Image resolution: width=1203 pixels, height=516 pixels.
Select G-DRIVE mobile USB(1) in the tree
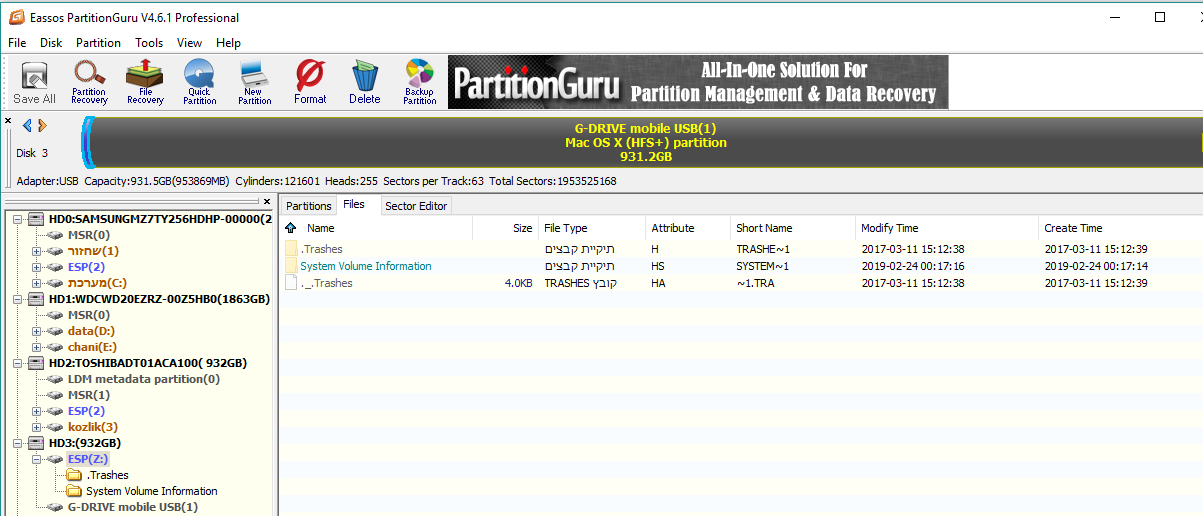133,507
